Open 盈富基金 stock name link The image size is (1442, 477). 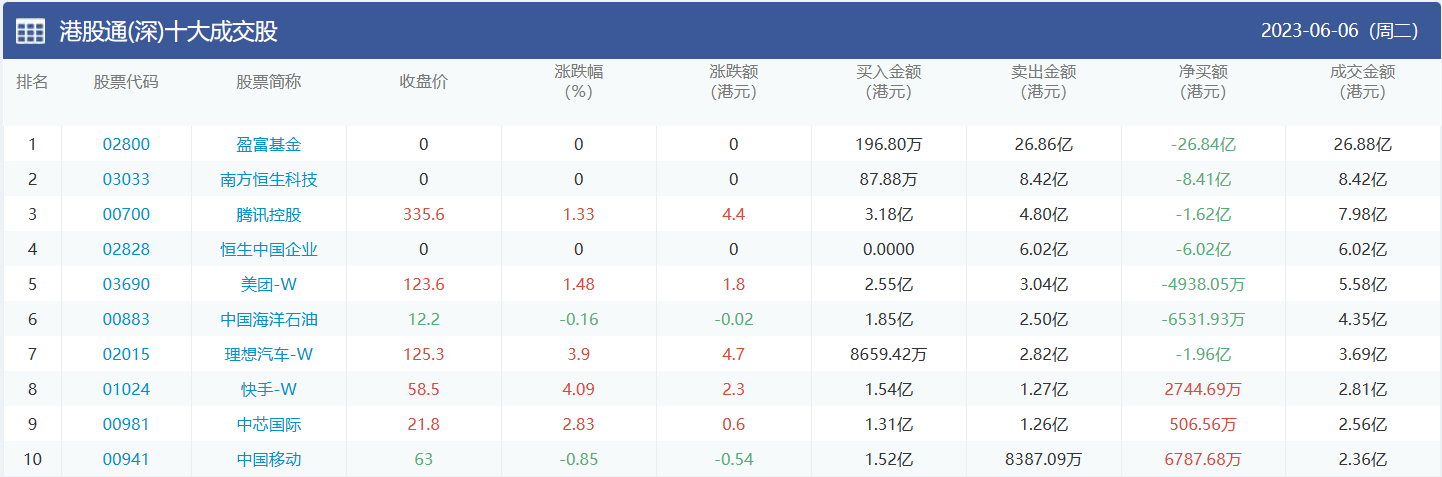tap(269, 144)
